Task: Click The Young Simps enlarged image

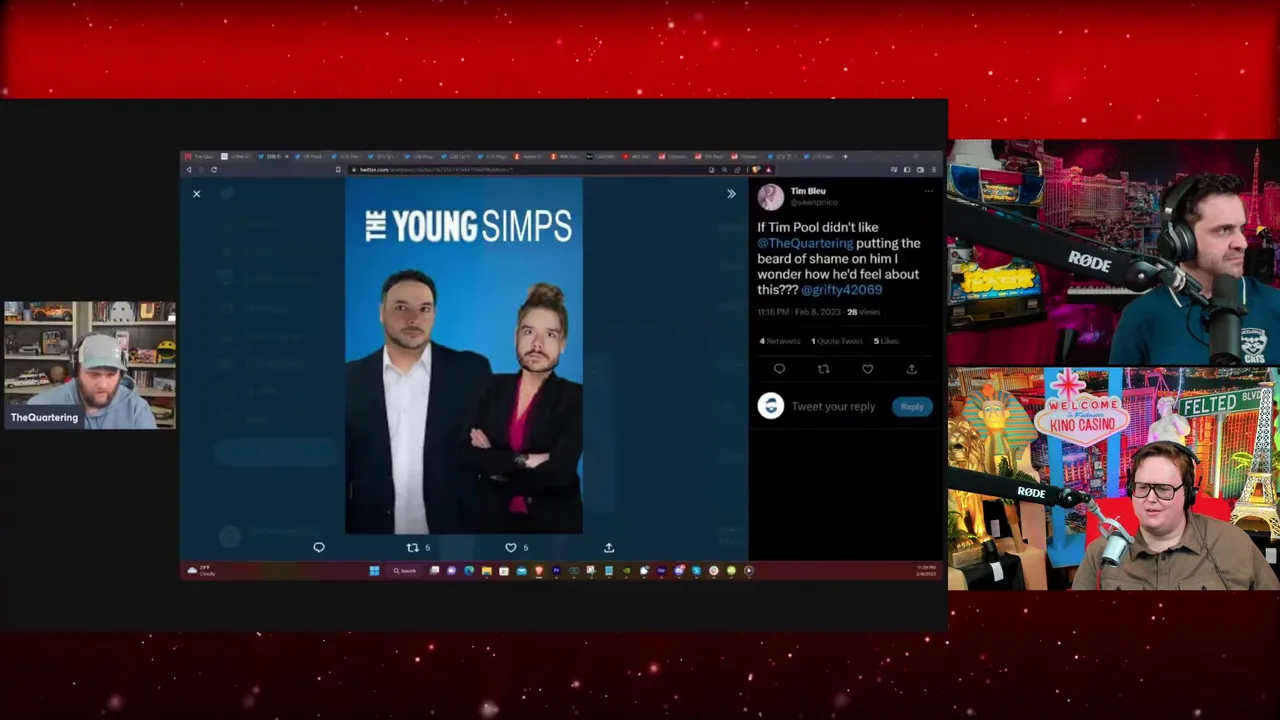Action: [x=464, y=356]
